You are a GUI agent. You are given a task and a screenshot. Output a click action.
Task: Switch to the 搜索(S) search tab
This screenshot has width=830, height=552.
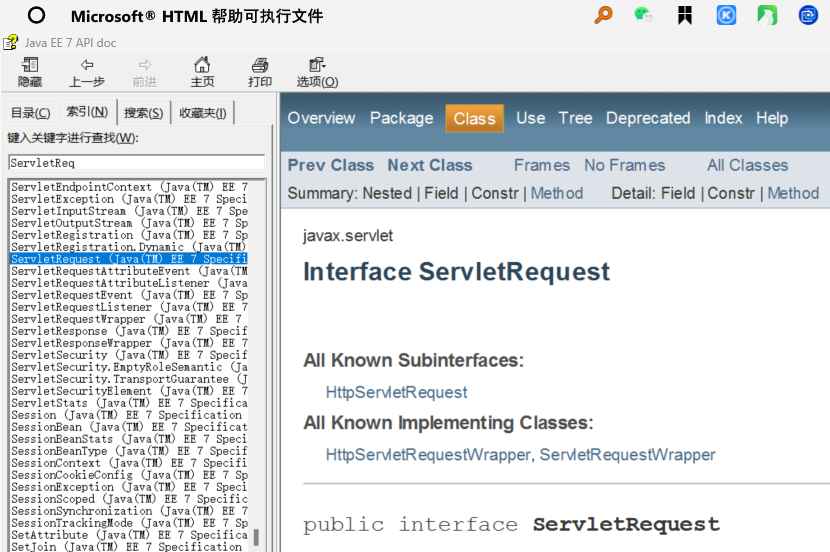pos(143,113)
